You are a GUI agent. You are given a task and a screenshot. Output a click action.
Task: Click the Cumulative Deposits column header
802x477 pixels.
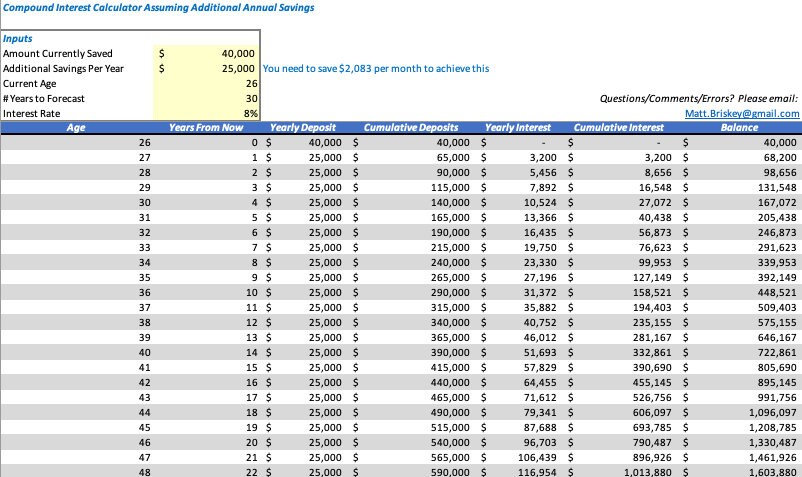pyautogui.click(x=411, y=128)
